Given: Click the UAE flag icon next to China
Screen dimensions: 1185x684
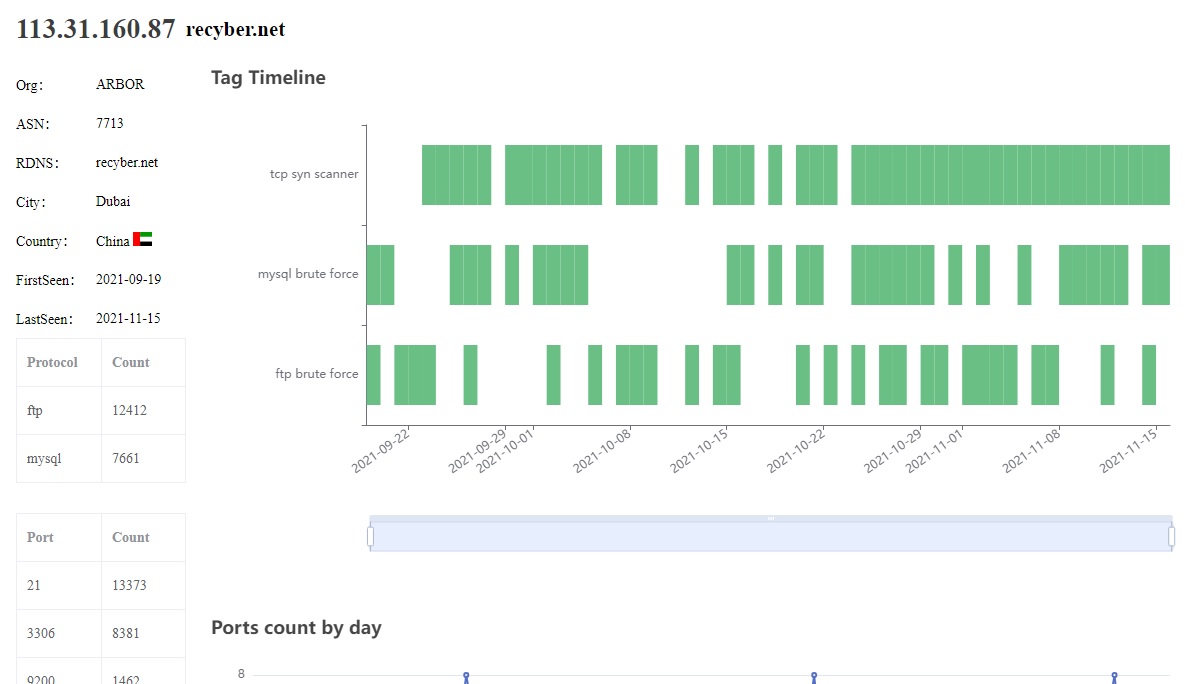Looking at the screenshot, I should click(x=142, y=240).
